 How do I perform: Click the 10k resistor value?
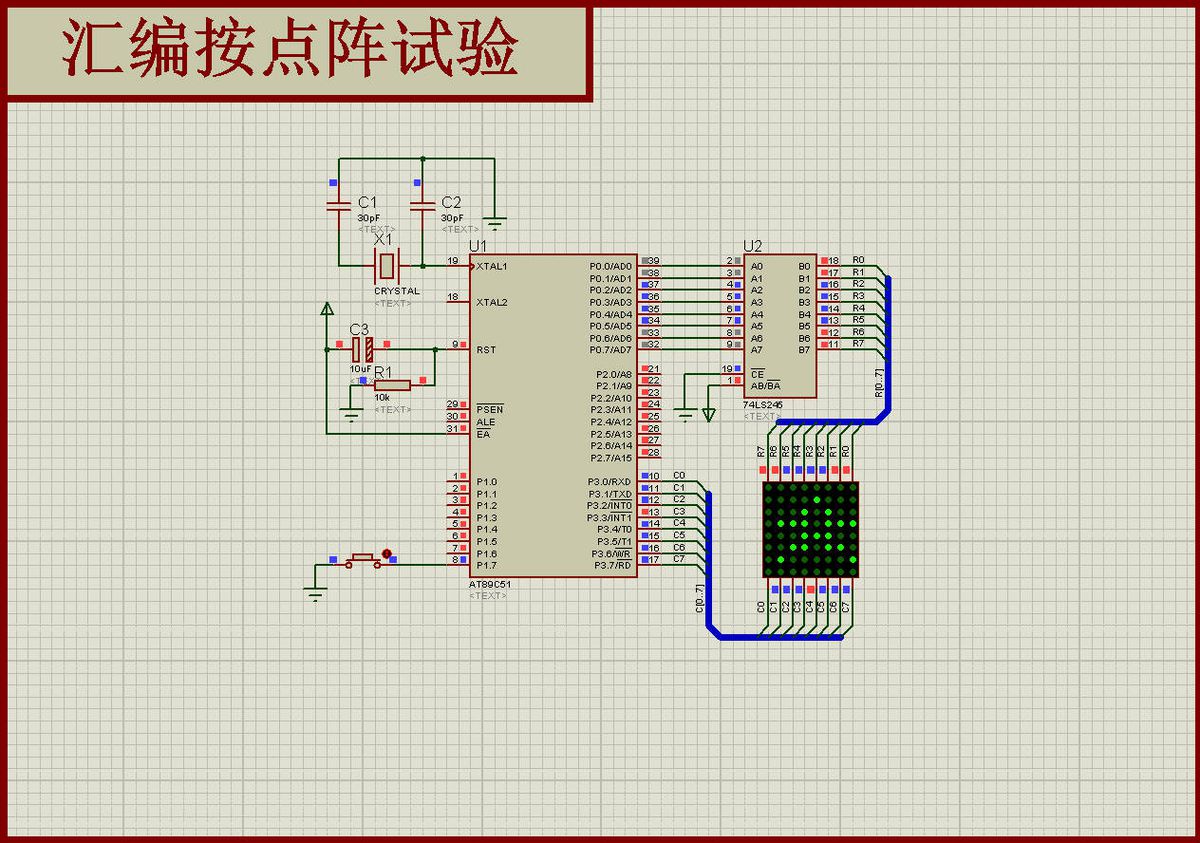382,397
